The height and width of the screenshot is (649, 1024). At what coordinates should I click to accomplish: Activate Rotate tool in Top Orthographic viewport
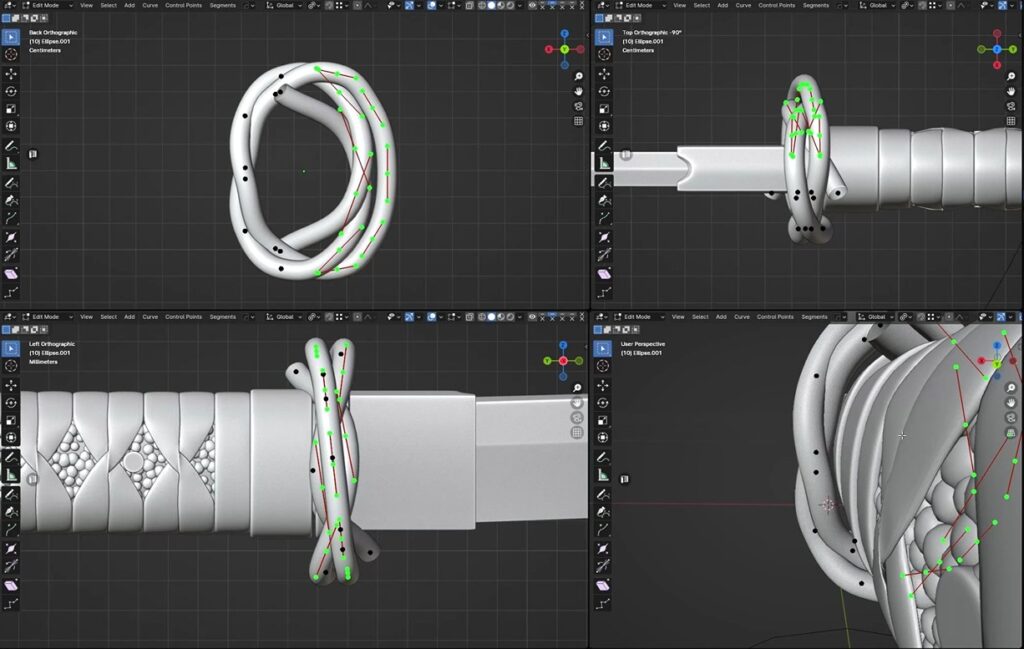[604, 91]
